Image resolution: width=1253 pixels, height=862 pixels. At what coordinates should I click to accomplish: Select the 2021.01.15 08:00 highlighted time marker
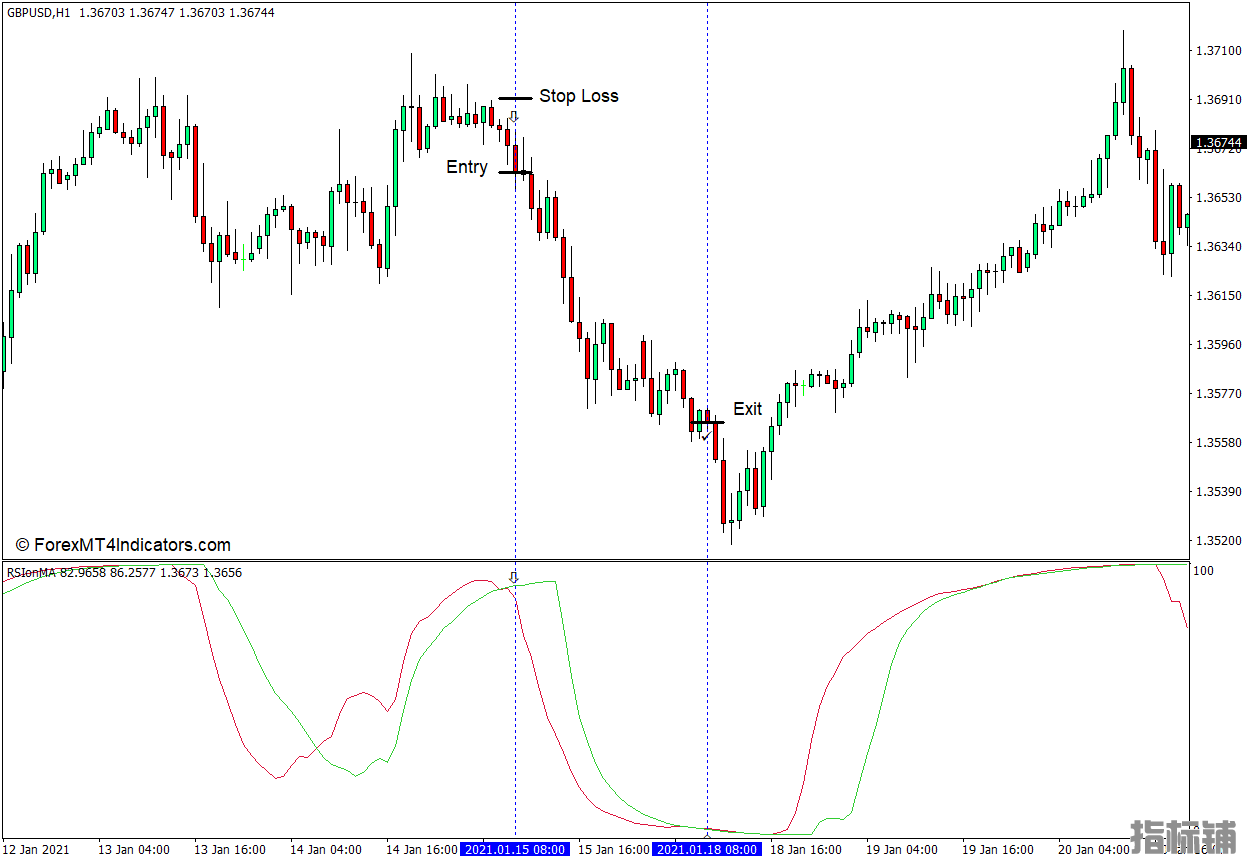click(x=514, y=850)
